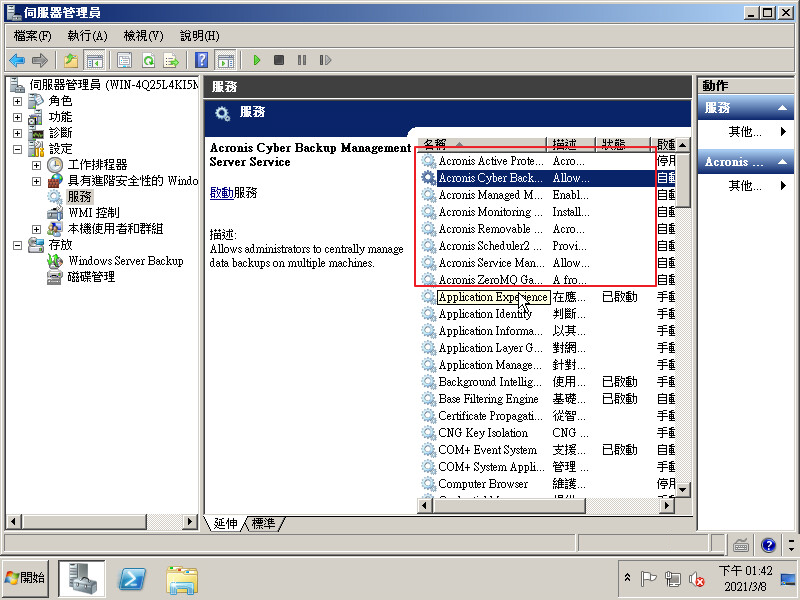
Task: Collapse the 設定 tree node
Action: (17, 149)
